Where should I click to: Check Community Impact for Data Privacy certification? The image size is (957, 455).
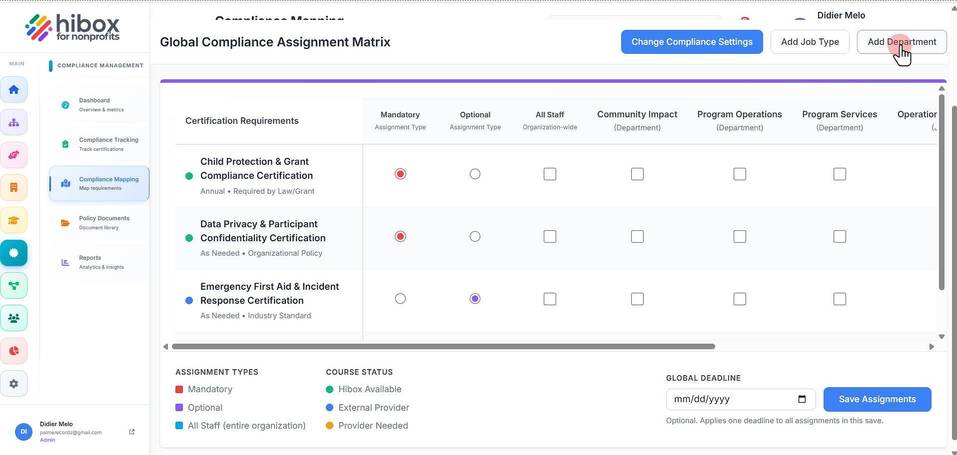click(637, 236)
